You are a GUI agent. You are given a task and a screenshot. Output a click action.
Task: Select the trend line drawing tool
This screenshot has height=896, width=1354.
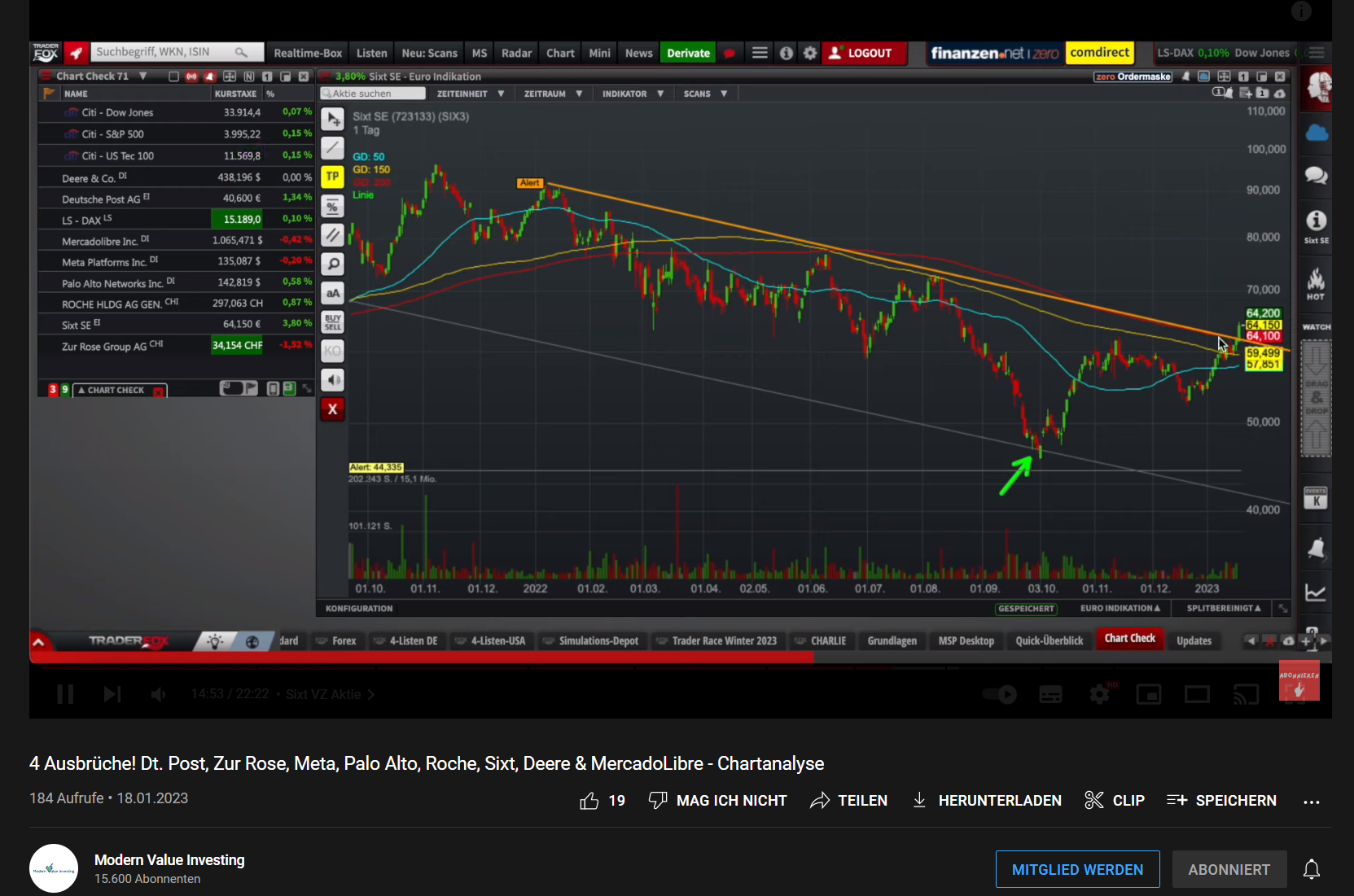[332, 148]
